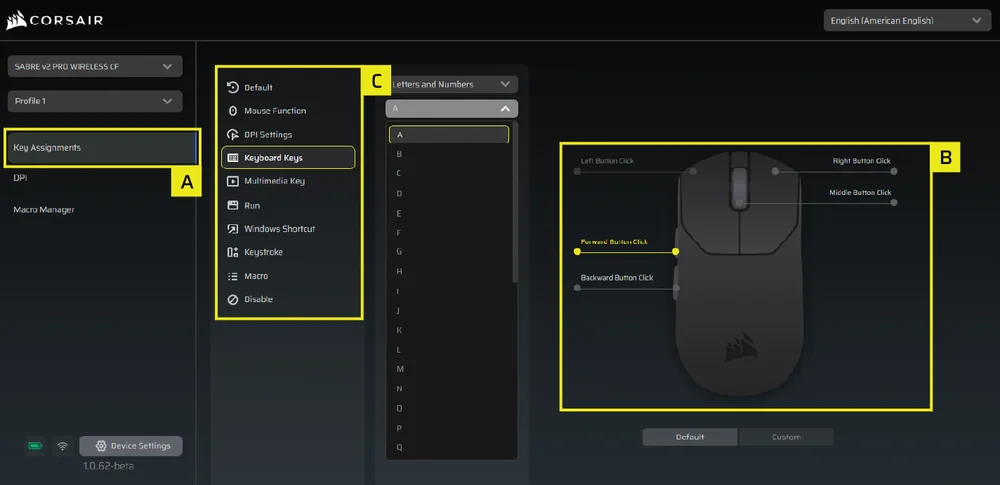Image resolution: width=1000 pixels, height=485 pixels.
Task: Open Macro Manager section
Action: [x=44, y=209]
